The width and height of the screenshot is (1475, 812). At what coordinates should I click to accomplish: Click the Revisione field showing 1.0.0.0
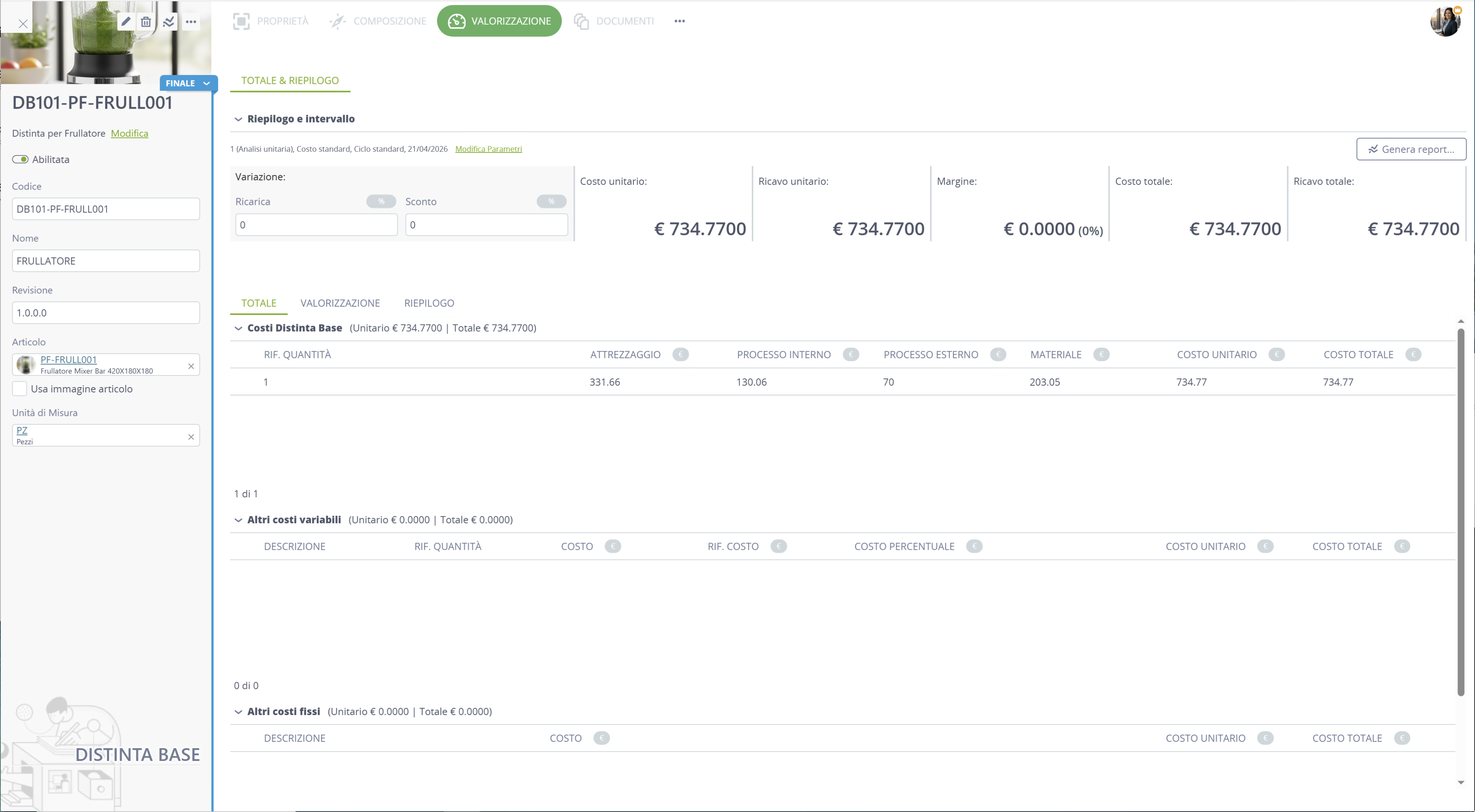(106, 313)
